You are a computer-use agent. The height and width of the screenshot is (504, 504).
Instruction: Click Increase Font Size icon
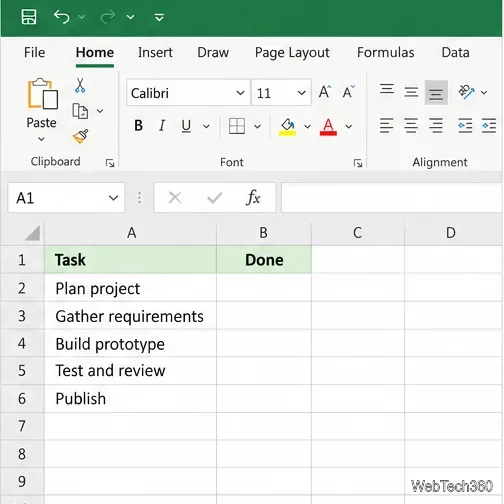click(325, 92)
